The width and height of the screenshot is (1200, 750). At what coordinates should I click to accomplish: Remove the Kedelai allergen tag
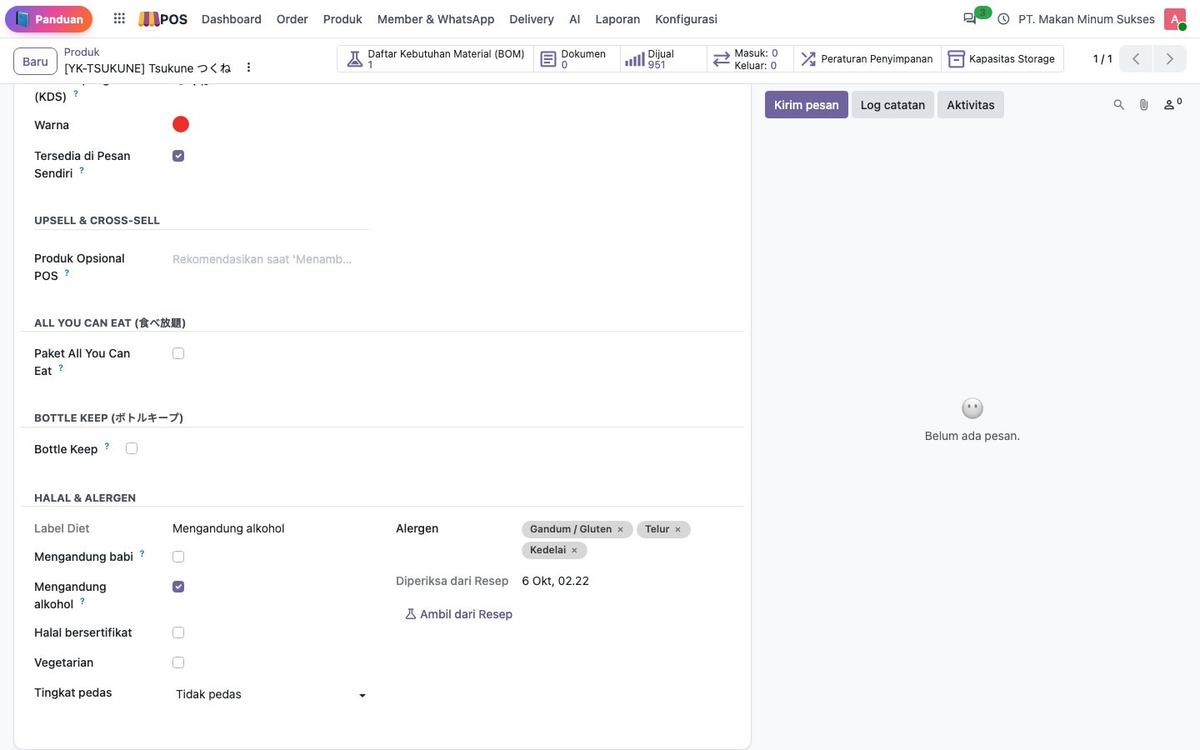click(574, 551)
